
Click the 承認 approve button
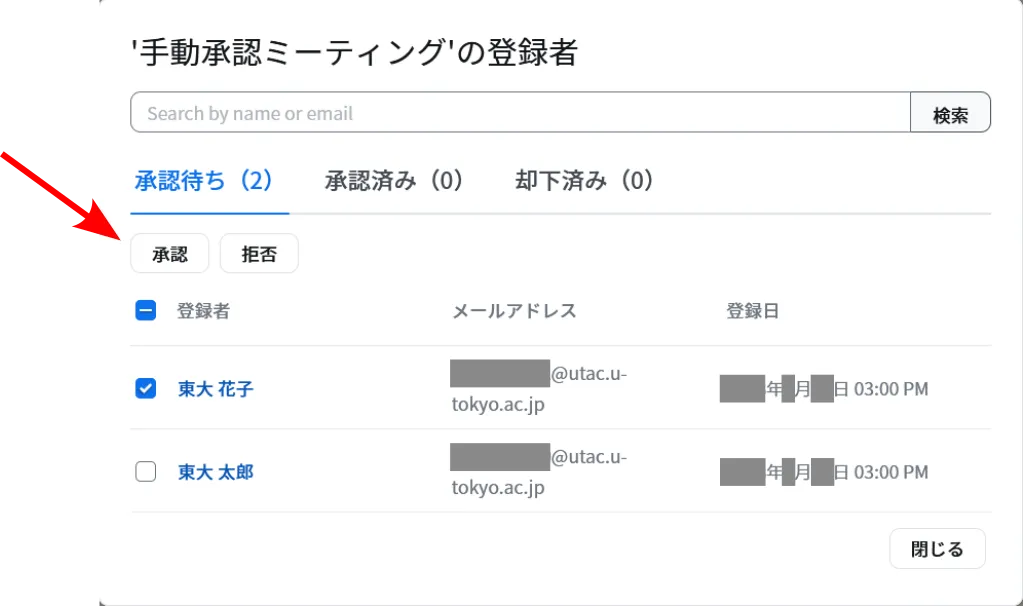(170, 254)
